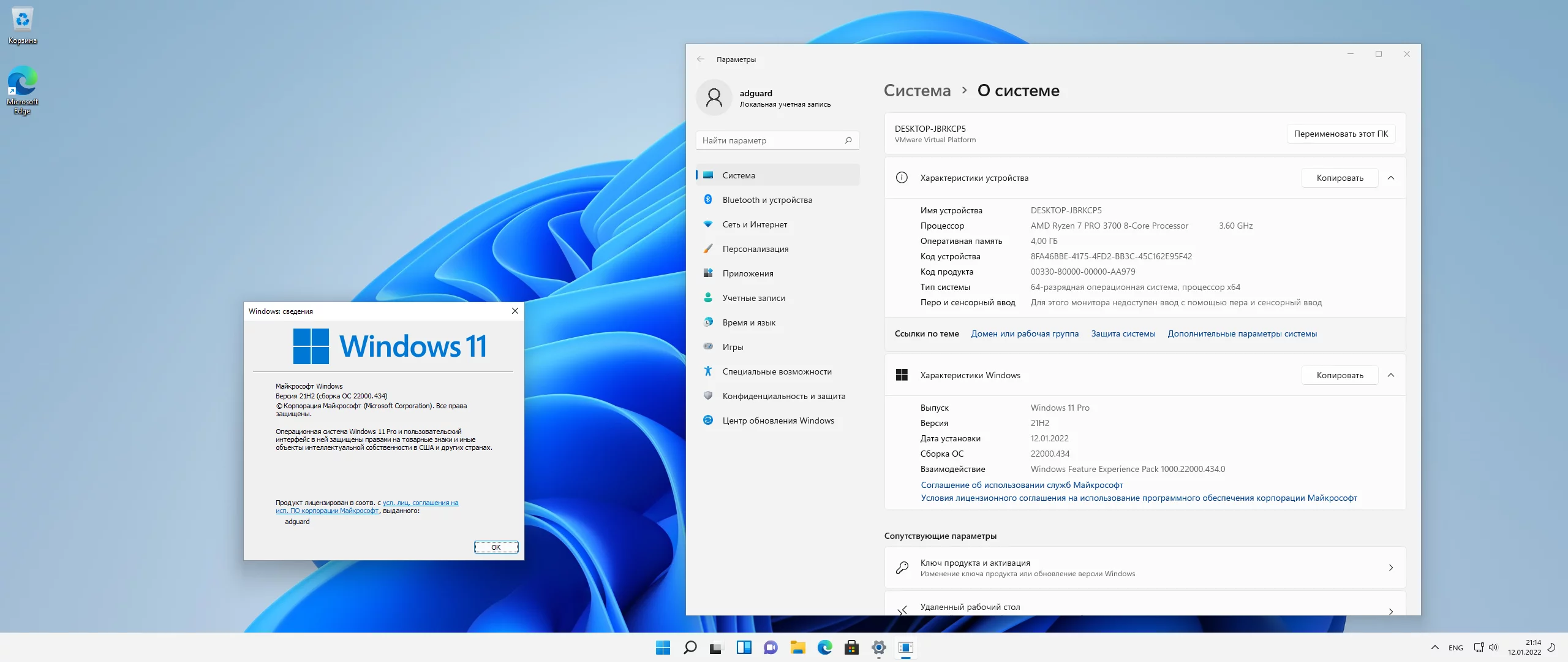Click the Widgets icon in taskbar

pos(744,647)
